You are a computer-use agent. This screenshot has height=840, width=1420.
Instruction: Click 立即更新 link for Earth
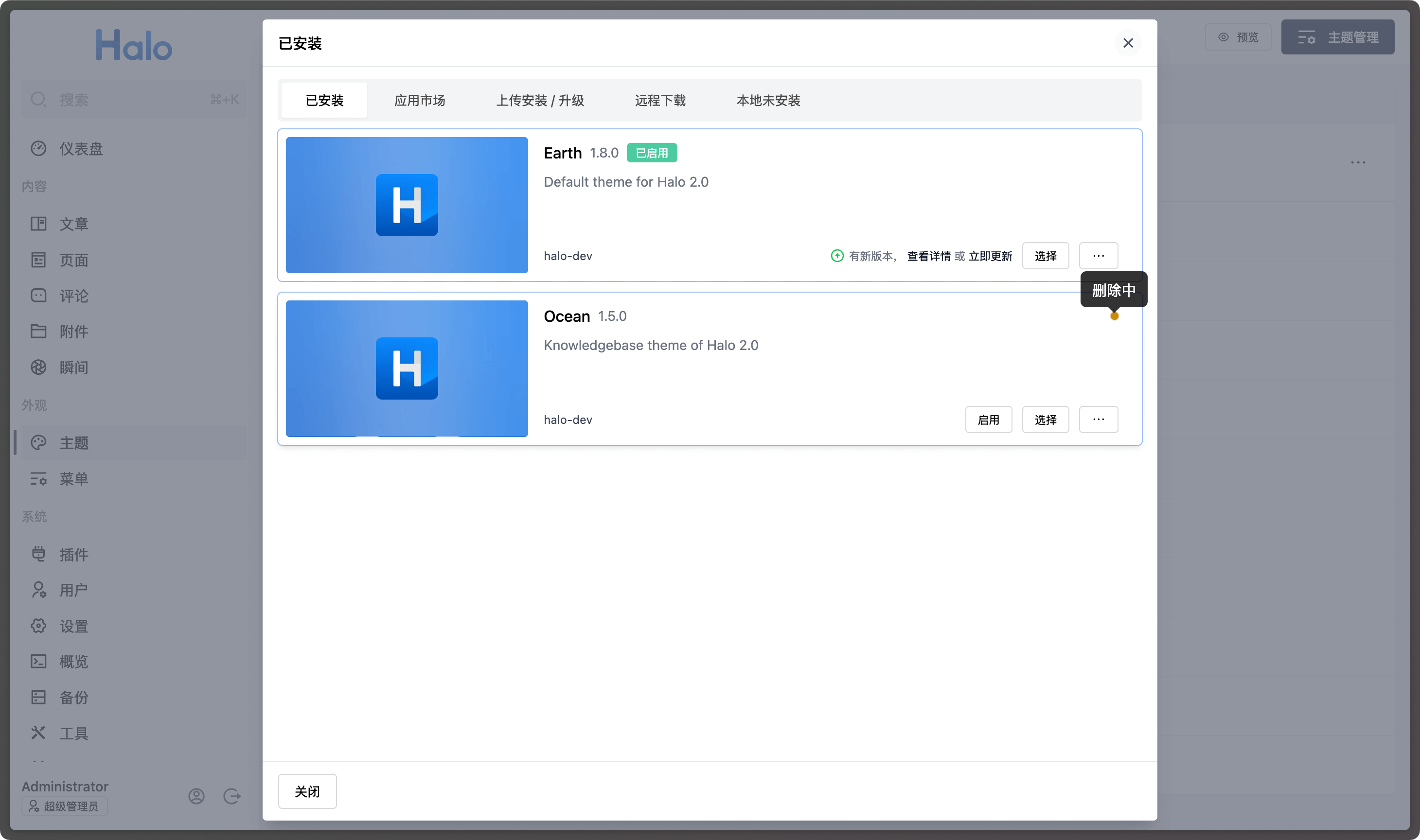(x=990, y=256)
